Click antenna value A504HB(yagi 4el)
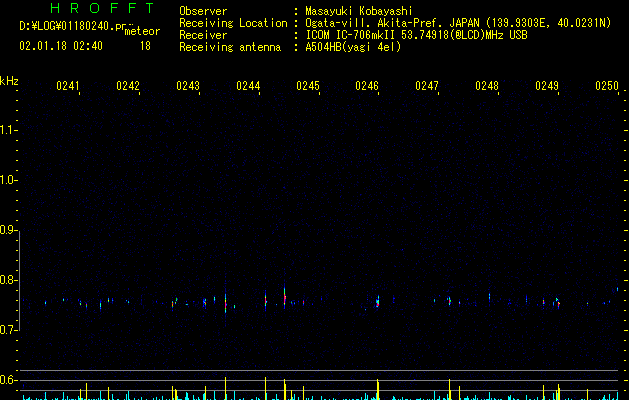 [353, 47]
